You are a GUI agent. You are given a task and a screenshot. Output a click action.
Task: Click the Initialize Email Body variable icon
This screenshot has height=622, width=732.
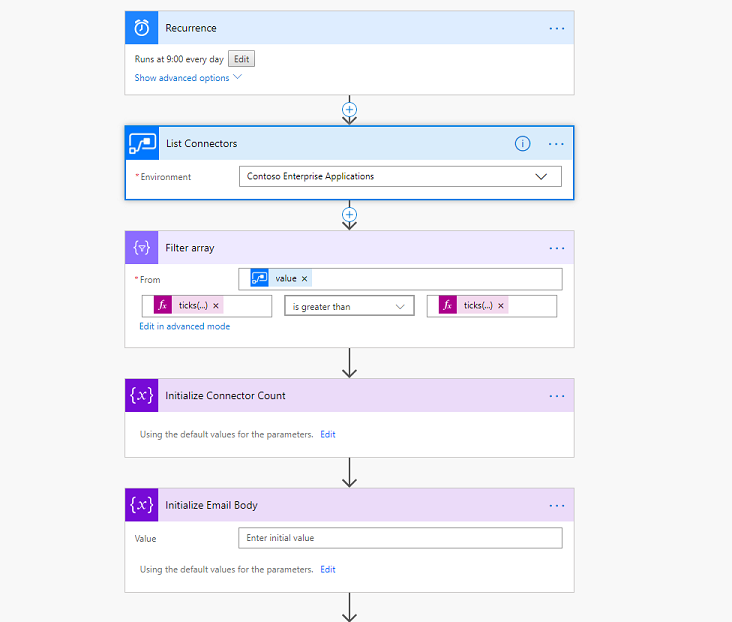pyautogui.click(x=141, y=505)
